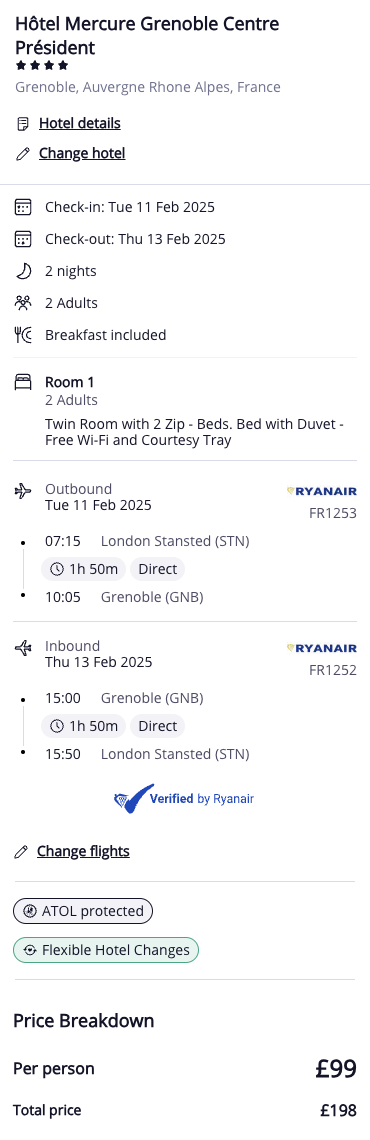Click the check-out calendar icon
This screenshot has height=1140, width=370.
click(23, 239)
